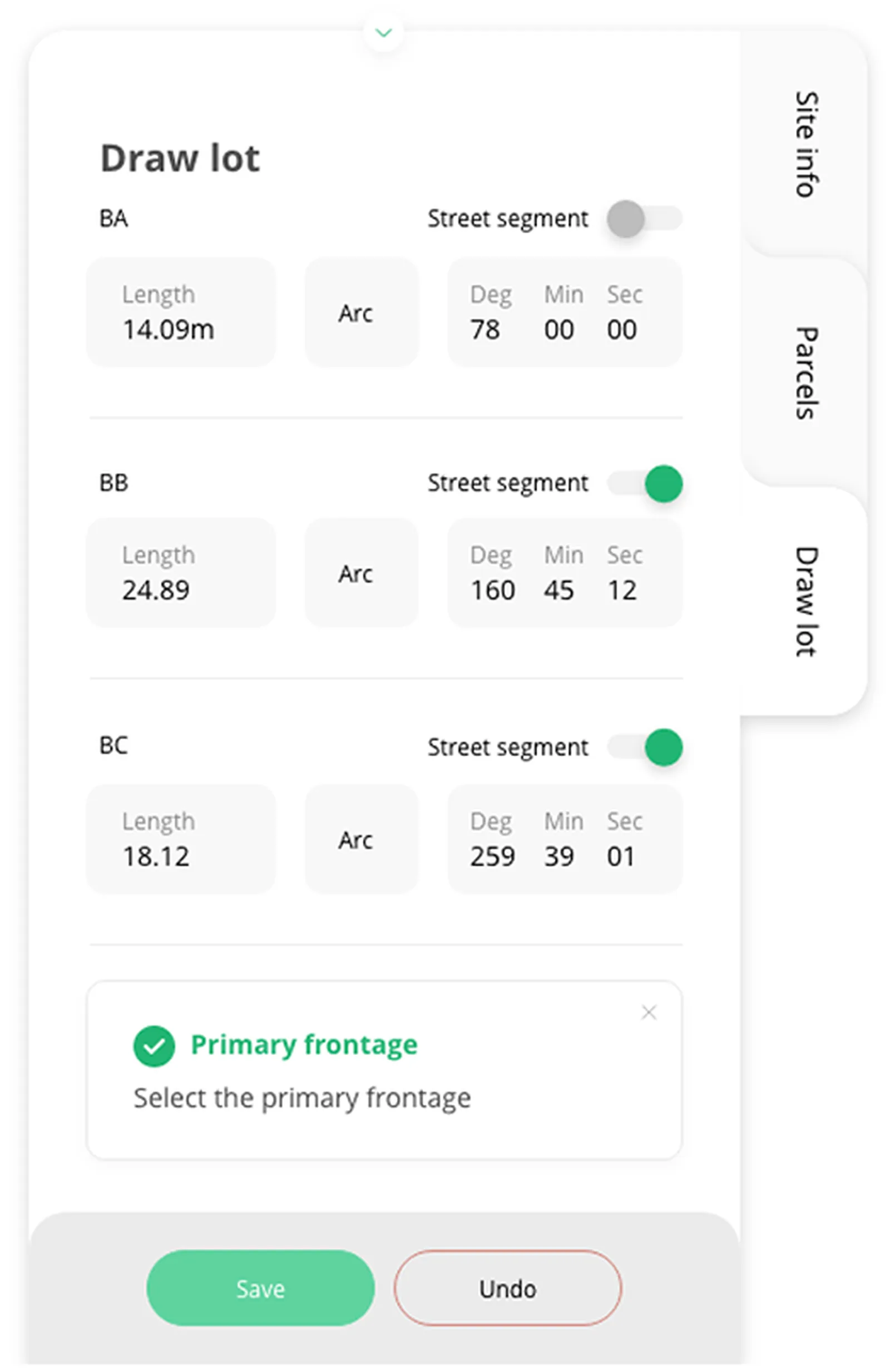Disable Street segment toggle for BB
Image resolution: width=890 pixels, height=1372 pixels.
pos(644,484)
